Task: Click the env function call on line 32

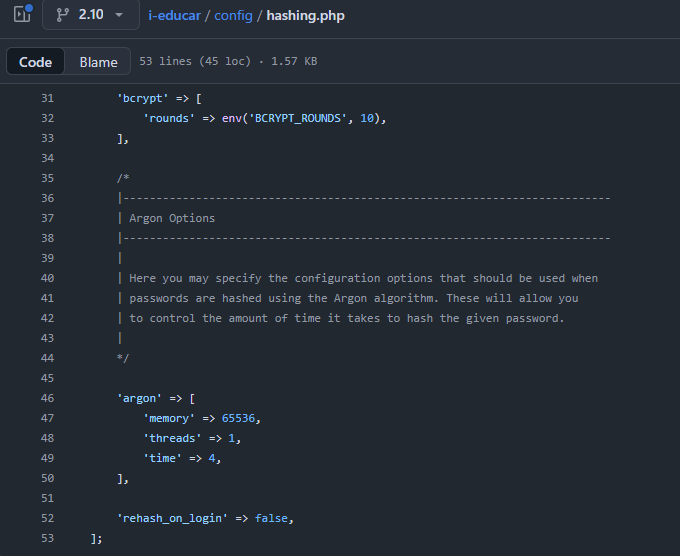Action: tap(232, 118)
